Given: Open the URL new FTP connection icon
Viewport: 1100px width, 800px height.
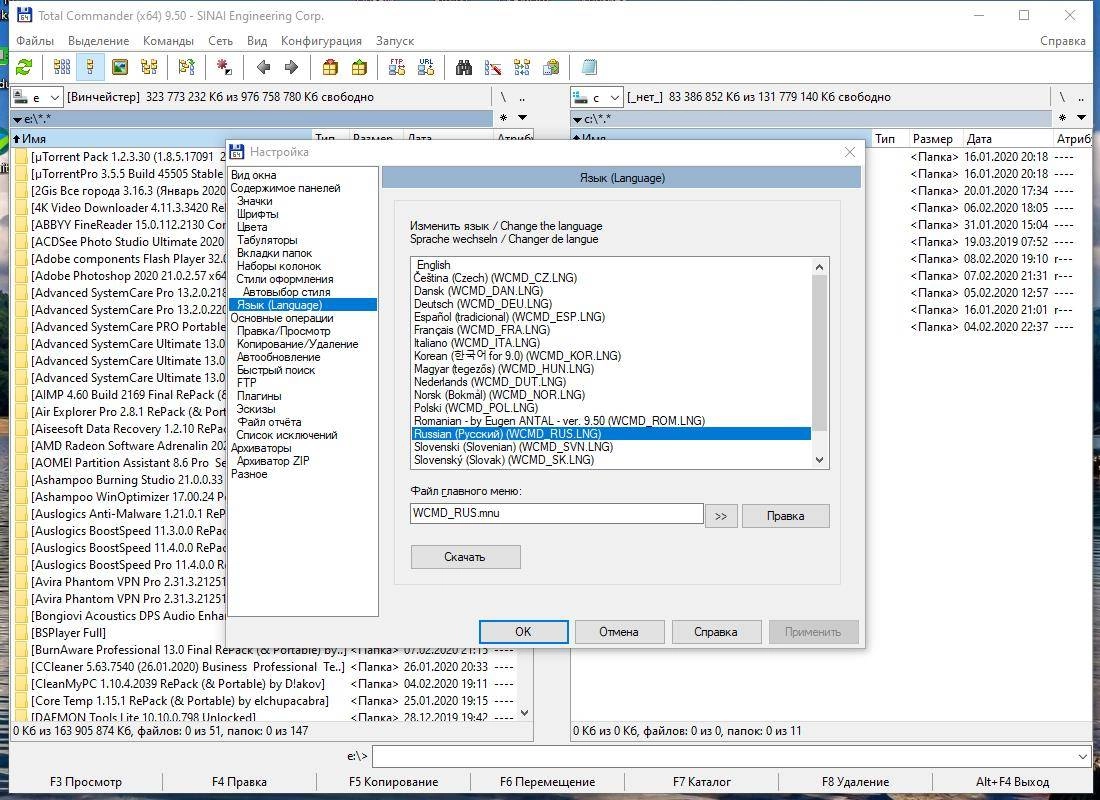Looking at the screenshot, I should pos(426,67).
